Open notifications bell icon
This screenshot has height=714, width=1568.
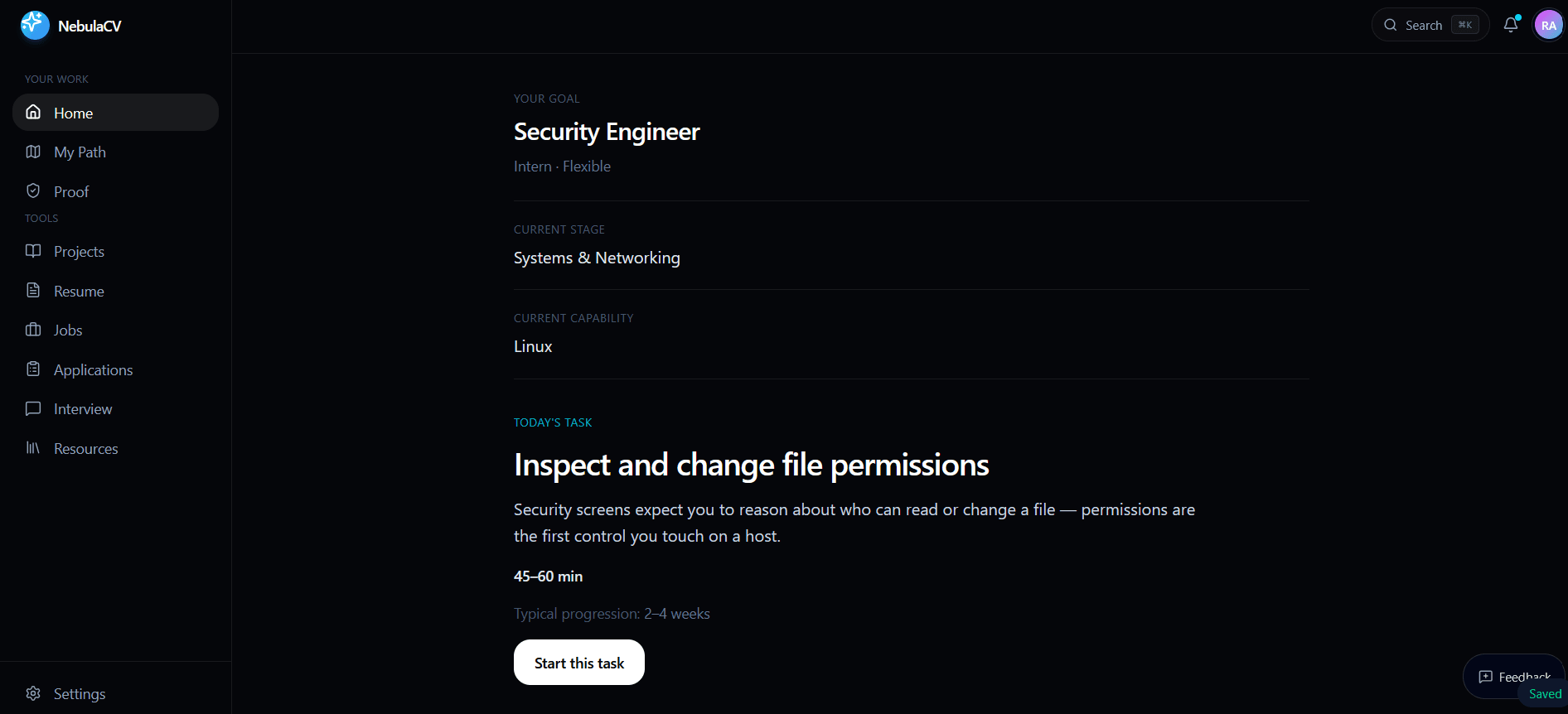1511,25
